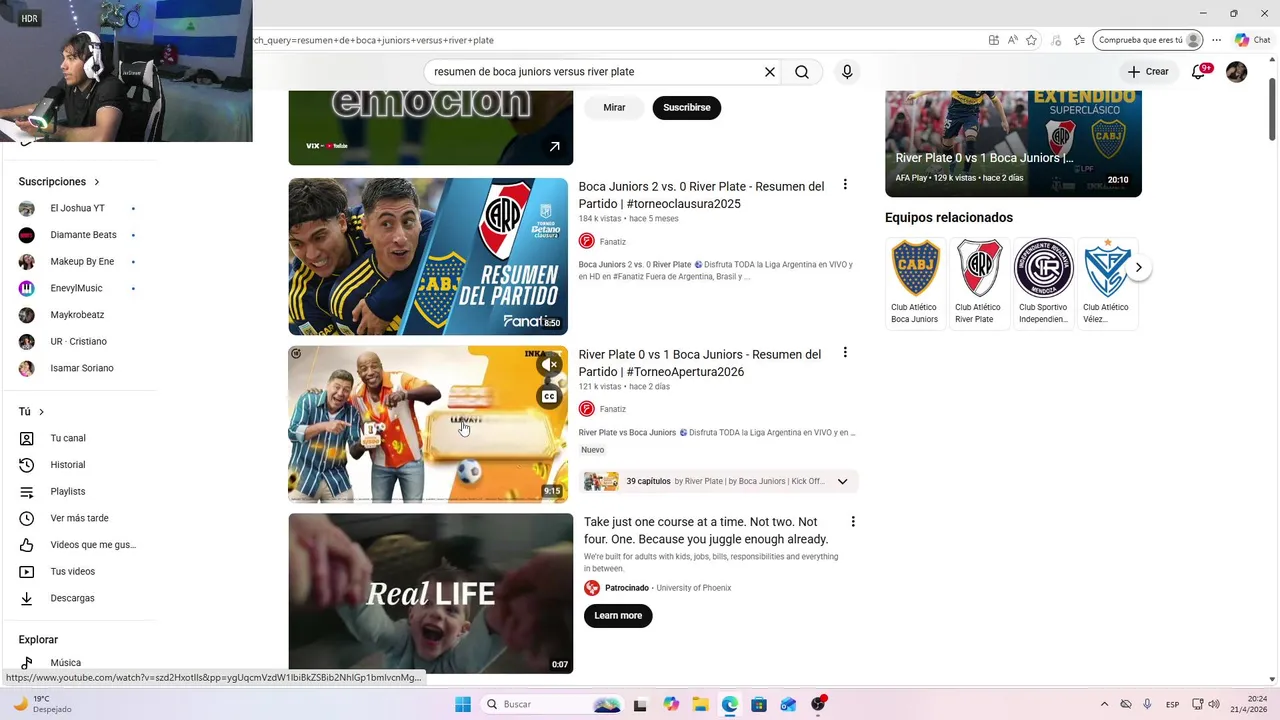Open options for River Plate 0 vs 1 video
Image resolution: width=1280 pixels, height=720 pixels.
point(845,353)
